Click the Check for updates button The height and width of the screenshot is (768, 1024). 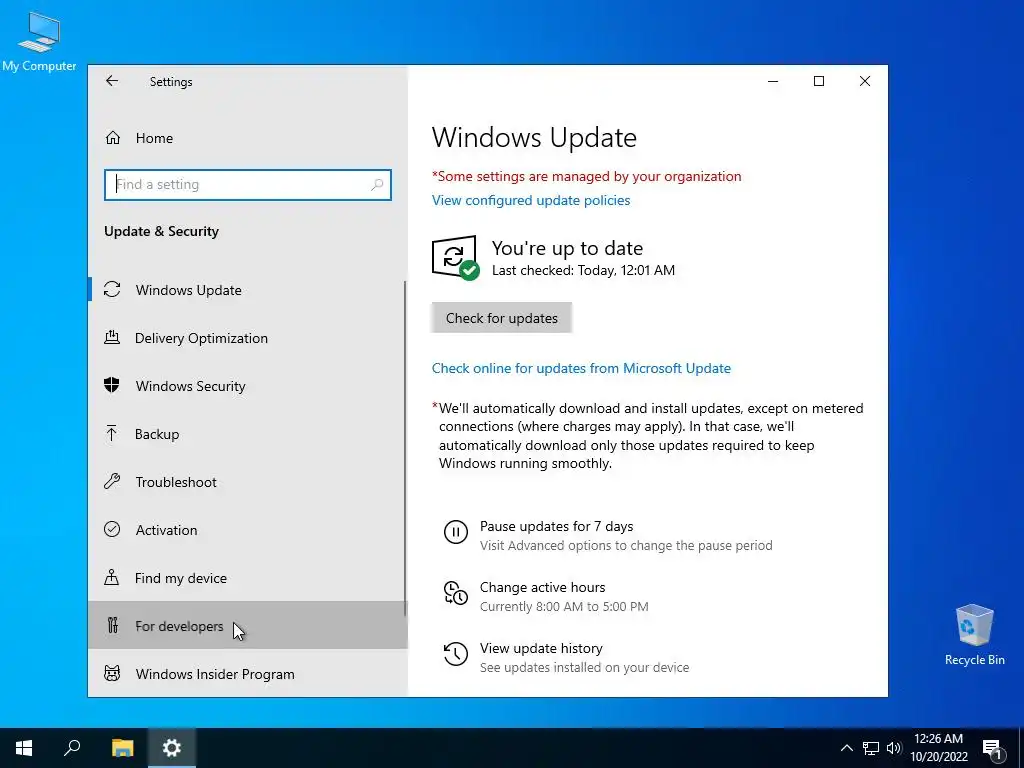tap(502, 318)
